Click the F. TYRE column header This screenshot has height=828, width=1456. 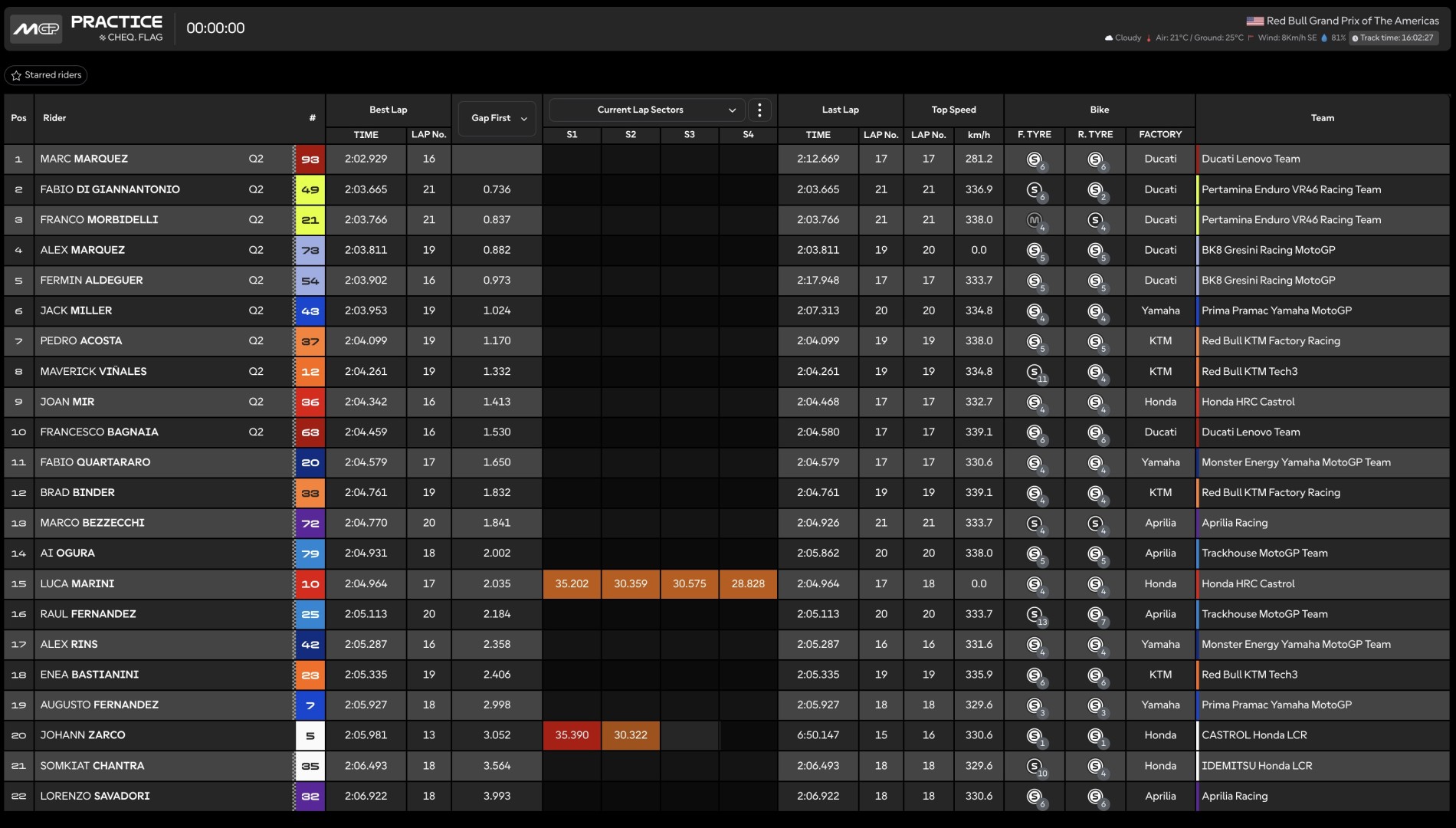pos(1035,135)
